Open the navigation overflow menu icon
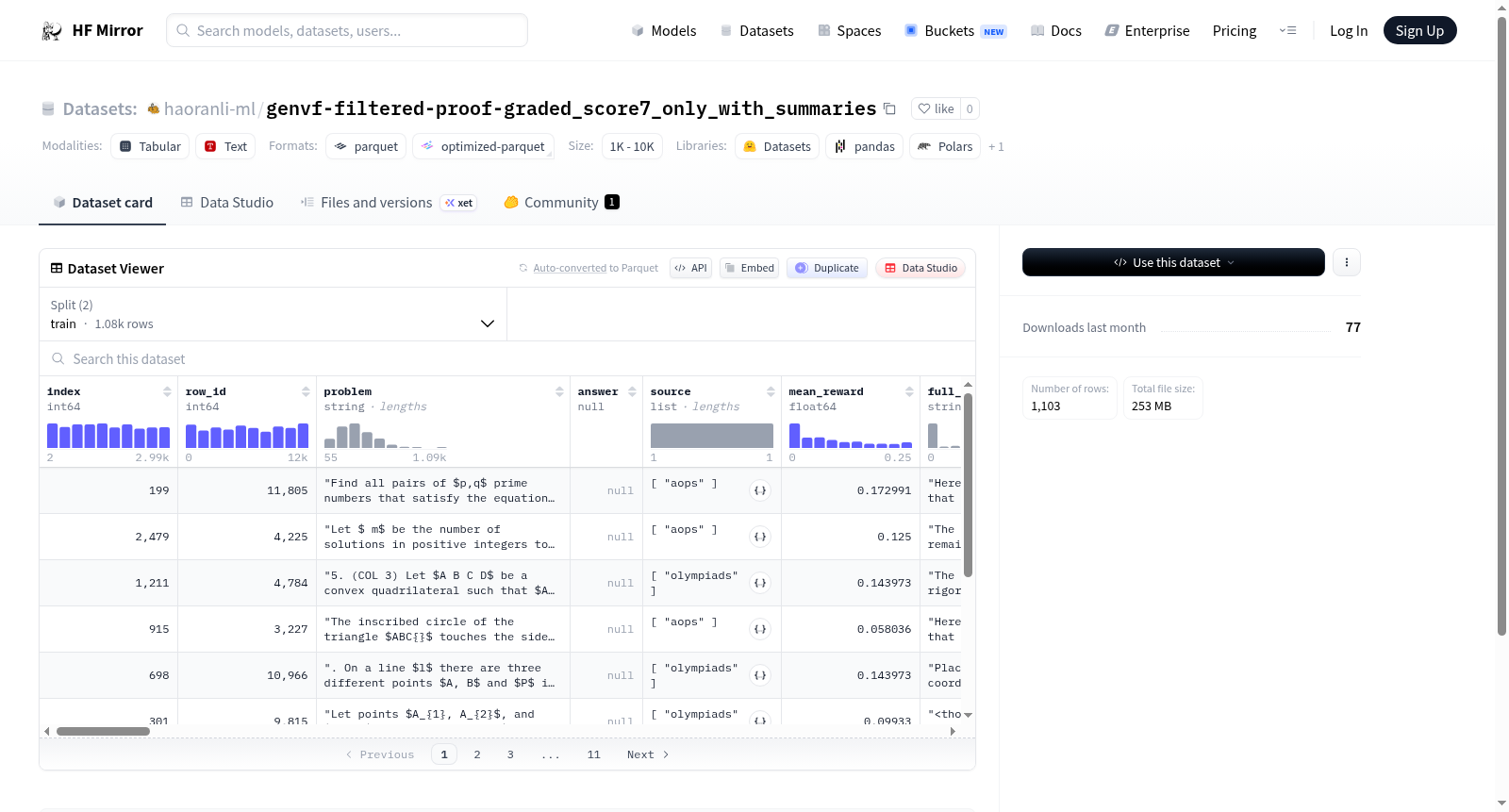Image resolution: width=1509 pixels, height=812 pixels. click(1287, 30)
